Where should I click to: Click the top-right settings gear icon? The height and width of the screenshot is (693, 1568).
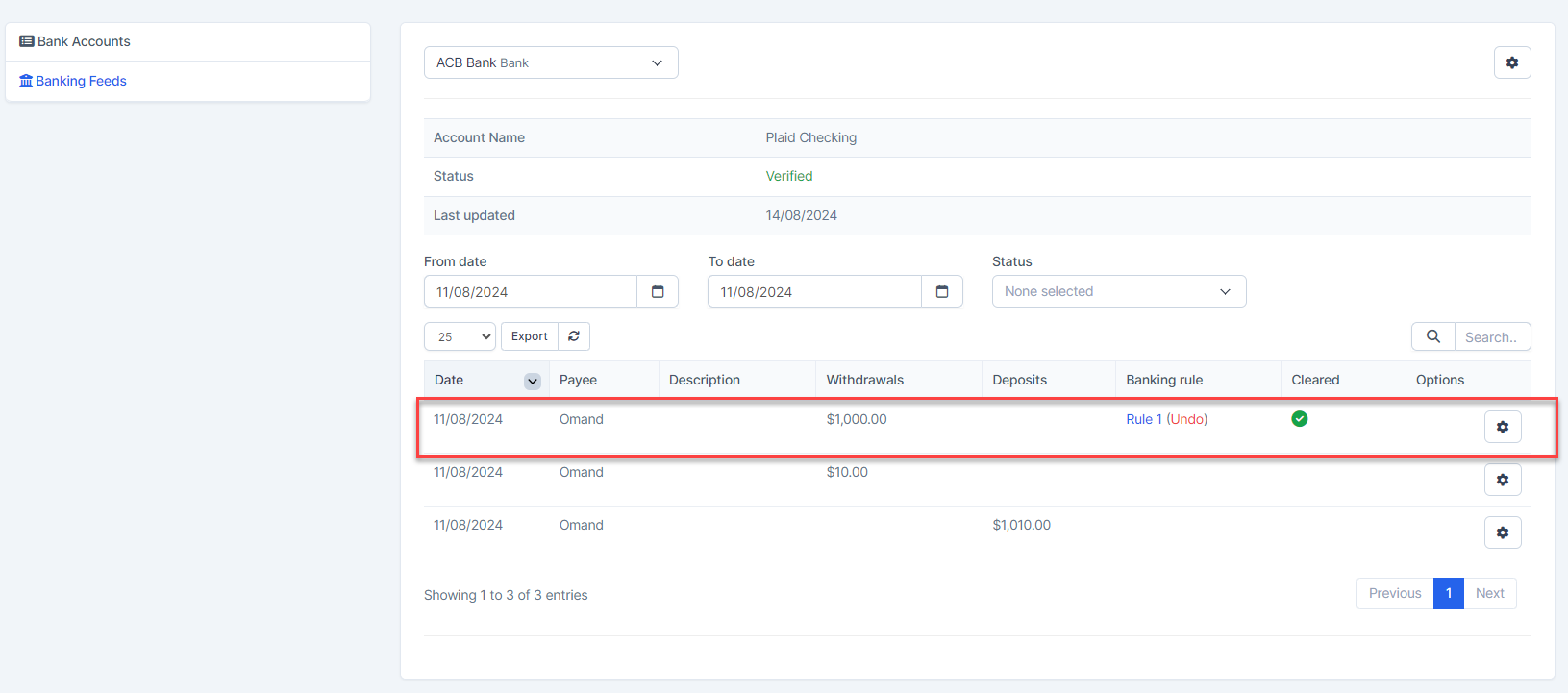[1511, 62]
